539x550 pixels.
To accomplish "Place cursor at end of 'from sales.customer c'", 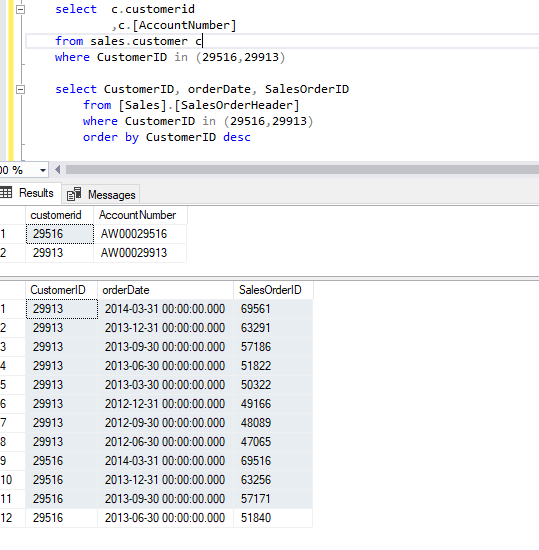I will [202, 41].
